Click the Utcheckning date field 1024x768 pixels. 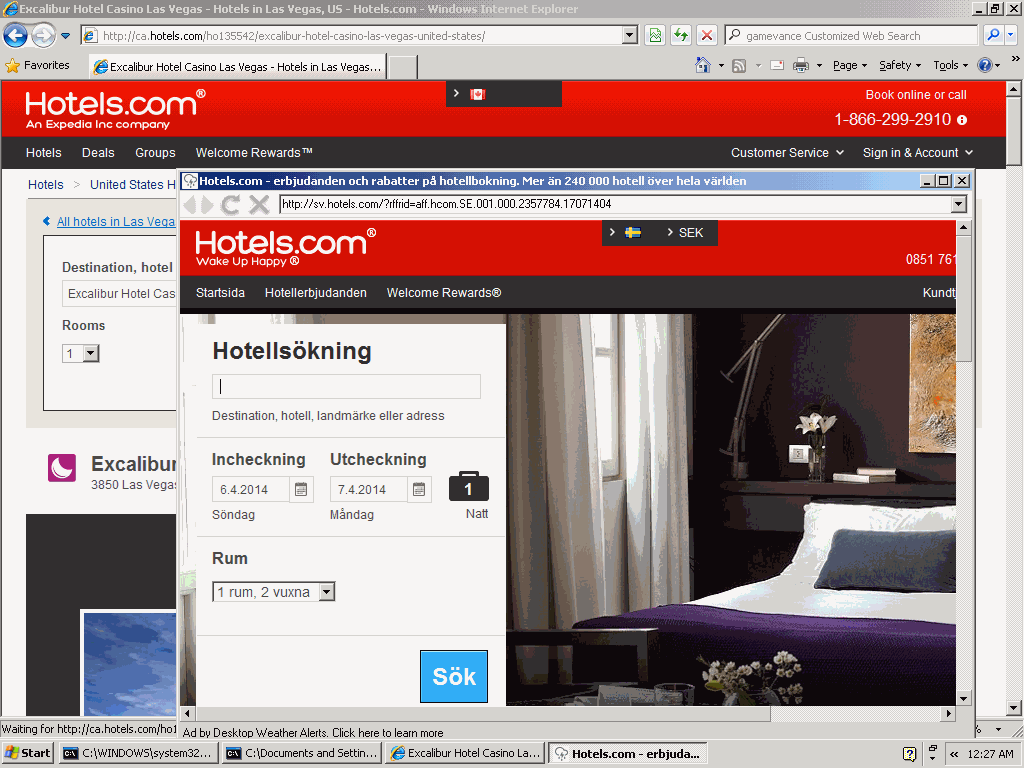[x=368, y=489]
